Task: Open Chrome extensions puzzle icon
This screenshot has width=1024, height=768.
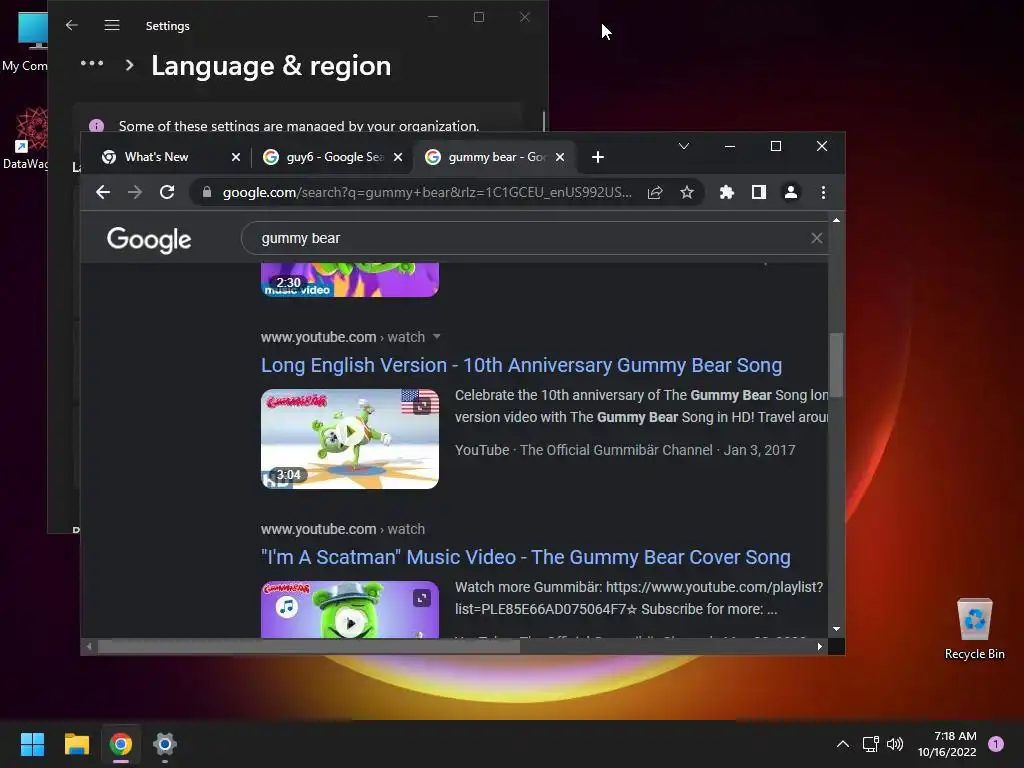Action: pos(727,192)
